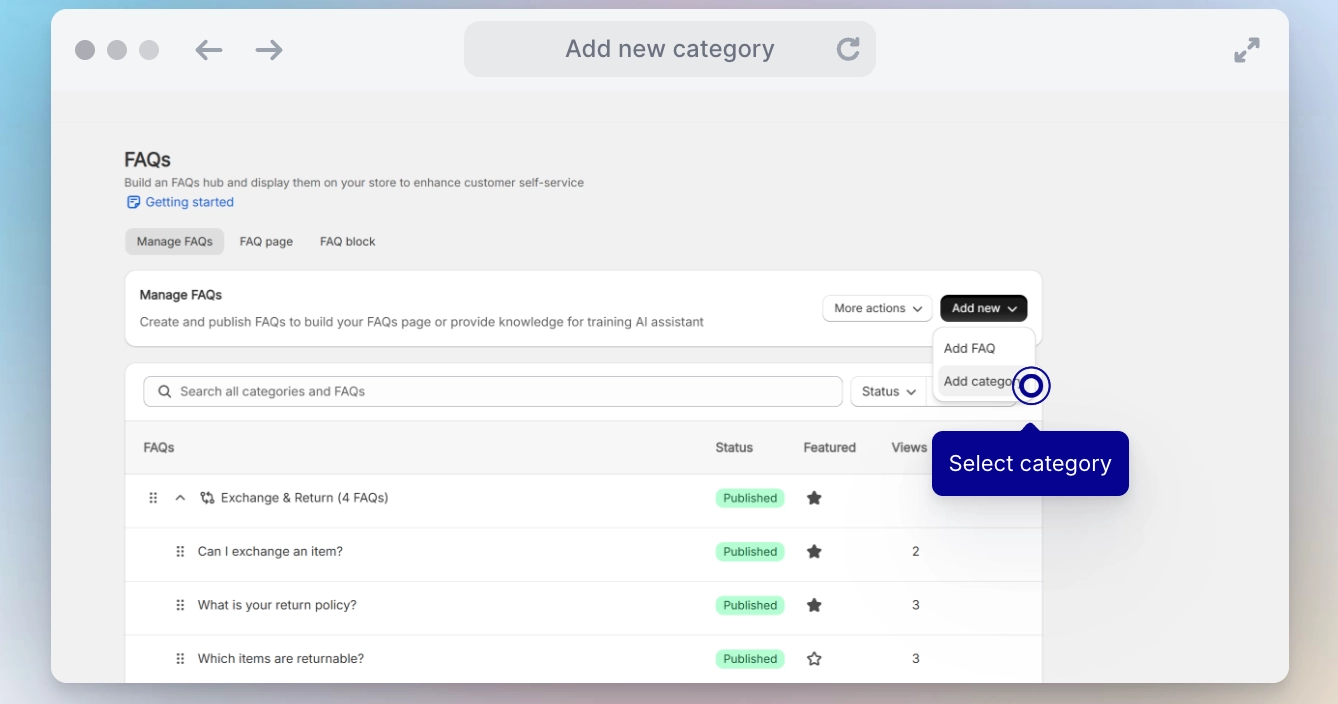
Task: Collapse the Exchange & Return category
Action: tap(180, 497)
